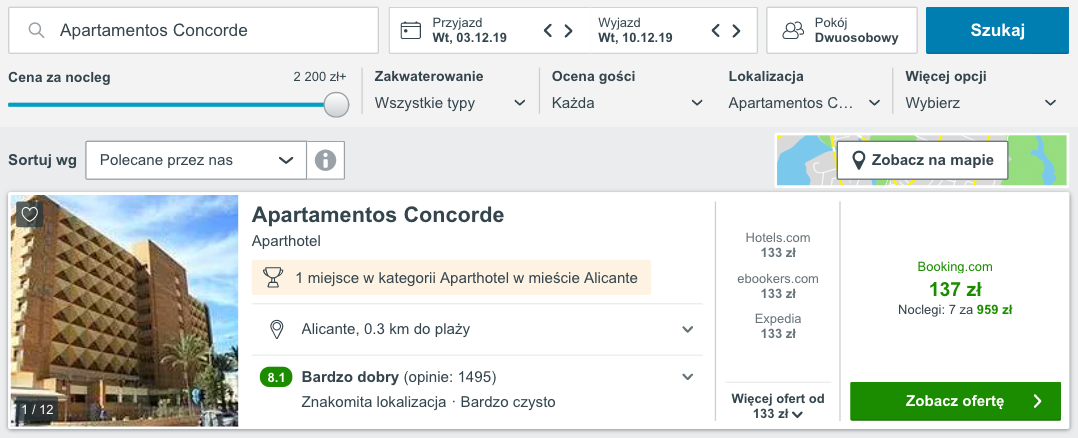Image resolution: width=1078 pixels, height=438 pixels.
Task: Click the info icon beside sort dropdown
Action: (324, 160)
